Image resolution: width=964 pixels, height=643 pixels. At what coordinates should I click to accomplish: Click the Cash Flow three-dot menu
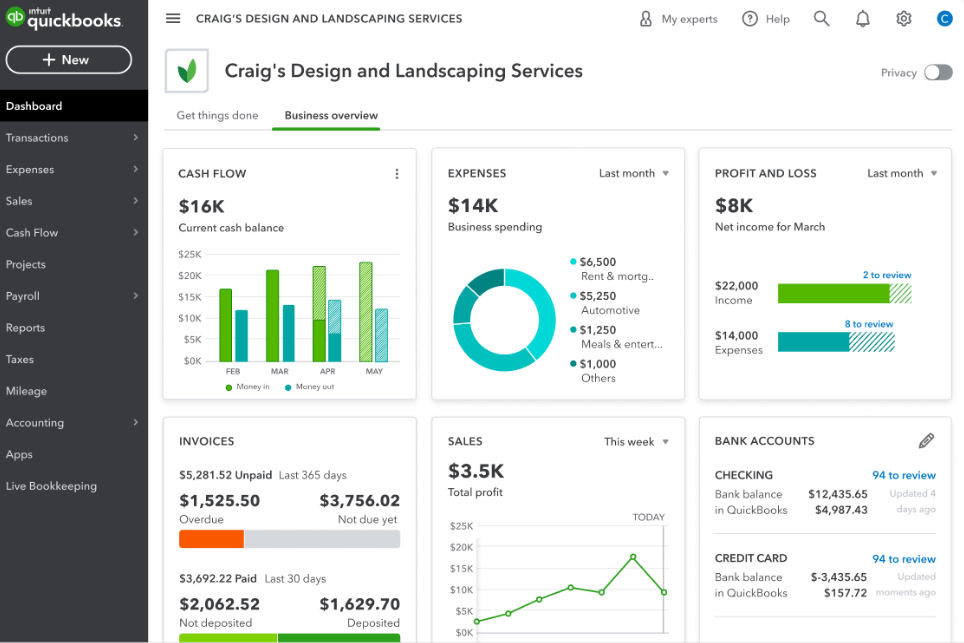tap(397, 174)
